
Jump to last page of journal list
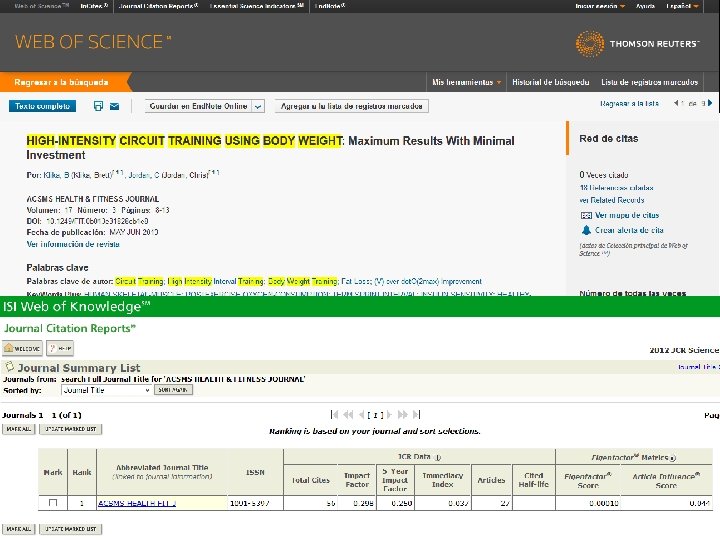(416, 415)
